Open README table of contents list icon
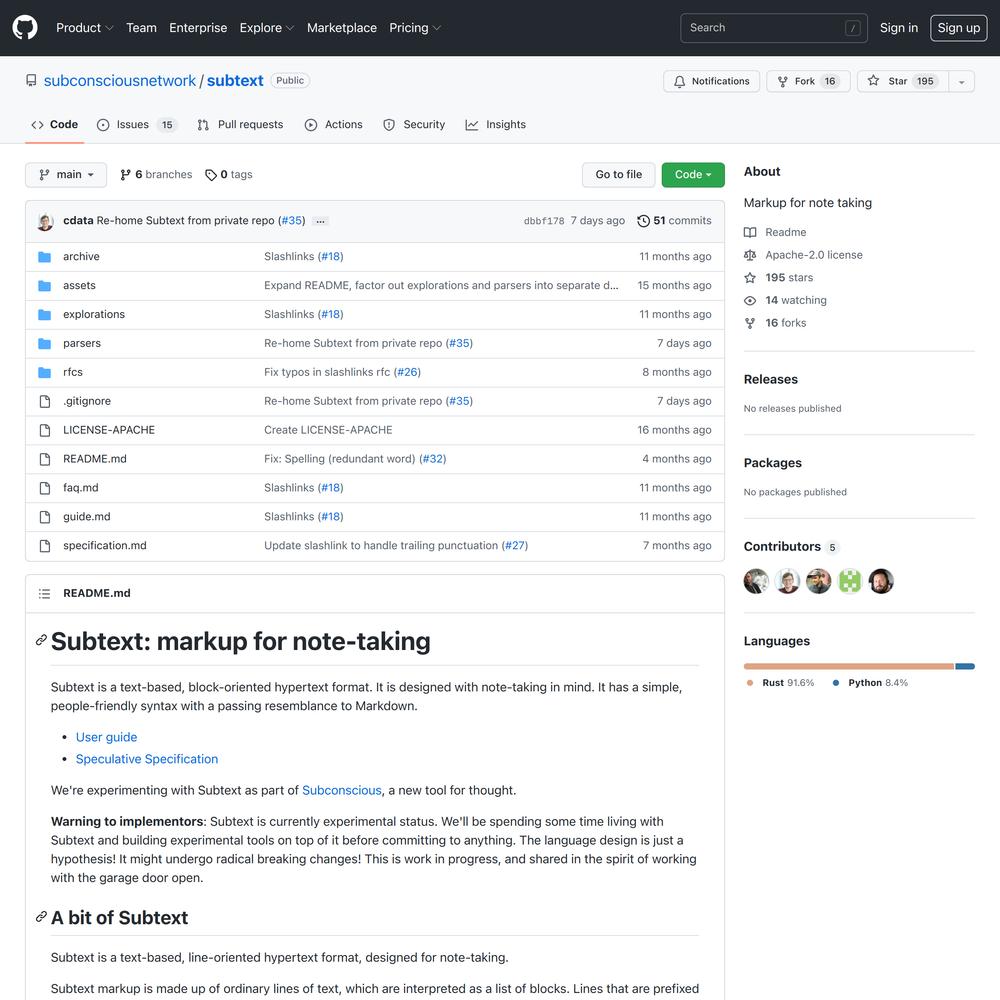This screenshot has height=1000, width=1000. pyautogui.click(x=44, y=593)
